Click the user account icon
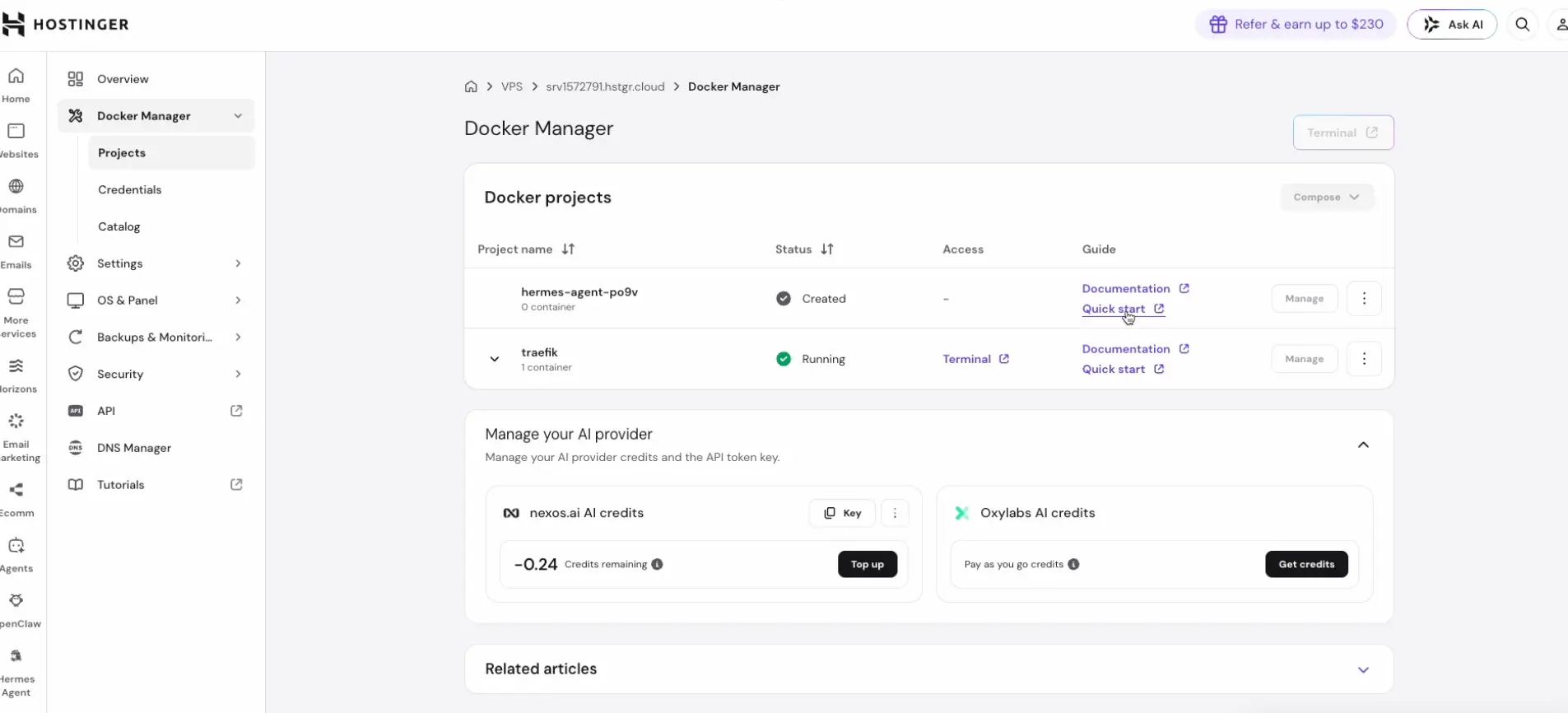This screenshot has height=713, width=1568. coord(1561,25)
